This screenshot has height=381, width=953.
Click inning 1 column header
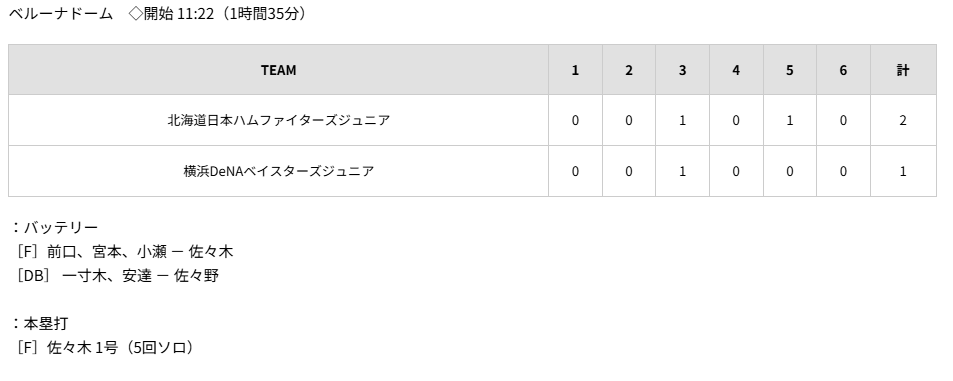point(575,70)
